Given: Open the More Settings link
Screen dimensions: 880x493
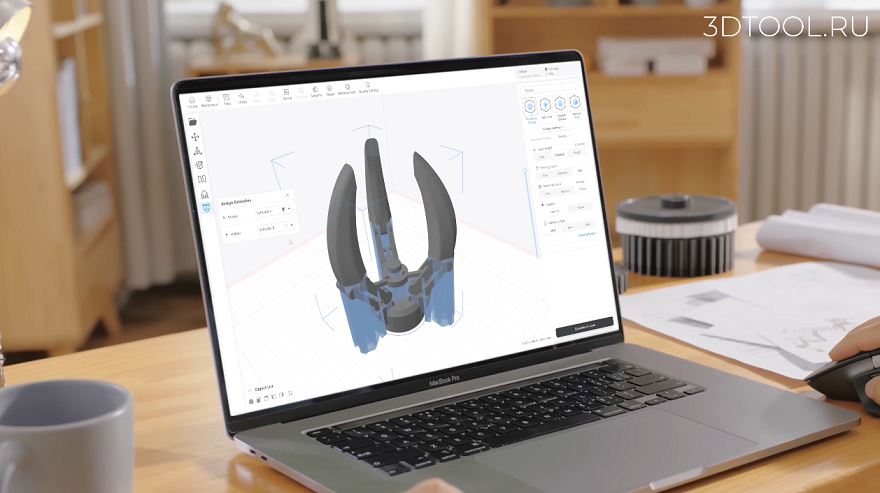Looking at the screenshot, I should [x=587, y=234].
